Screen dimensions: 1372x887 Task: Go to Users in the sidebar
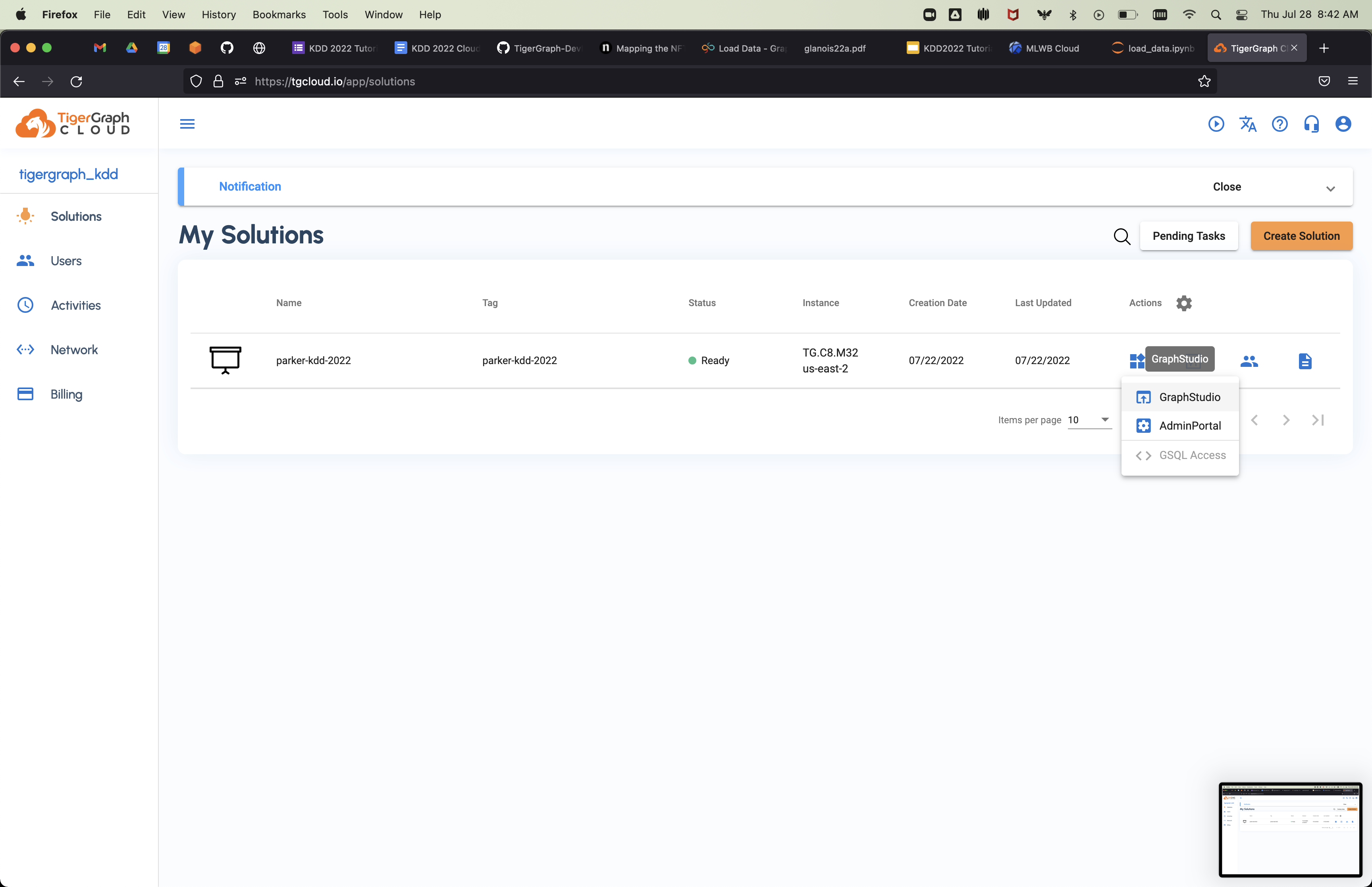tap(66, 261)
